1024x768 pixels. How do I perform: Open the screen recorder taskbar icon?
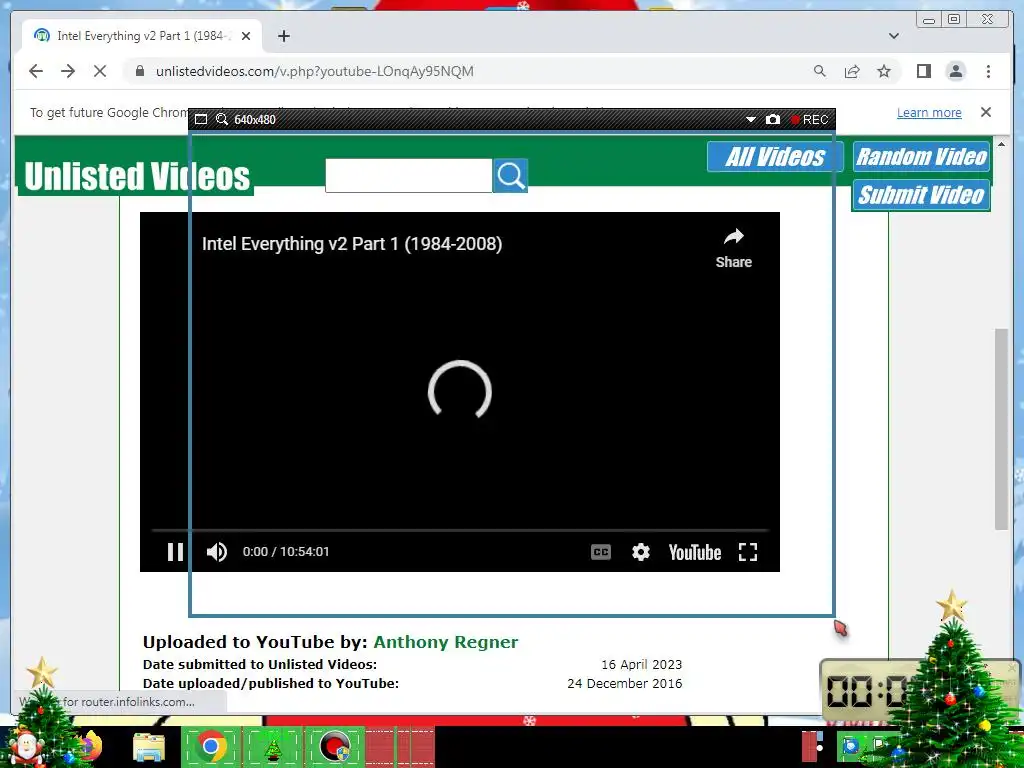pyautogui.click(x=334, y=746)
